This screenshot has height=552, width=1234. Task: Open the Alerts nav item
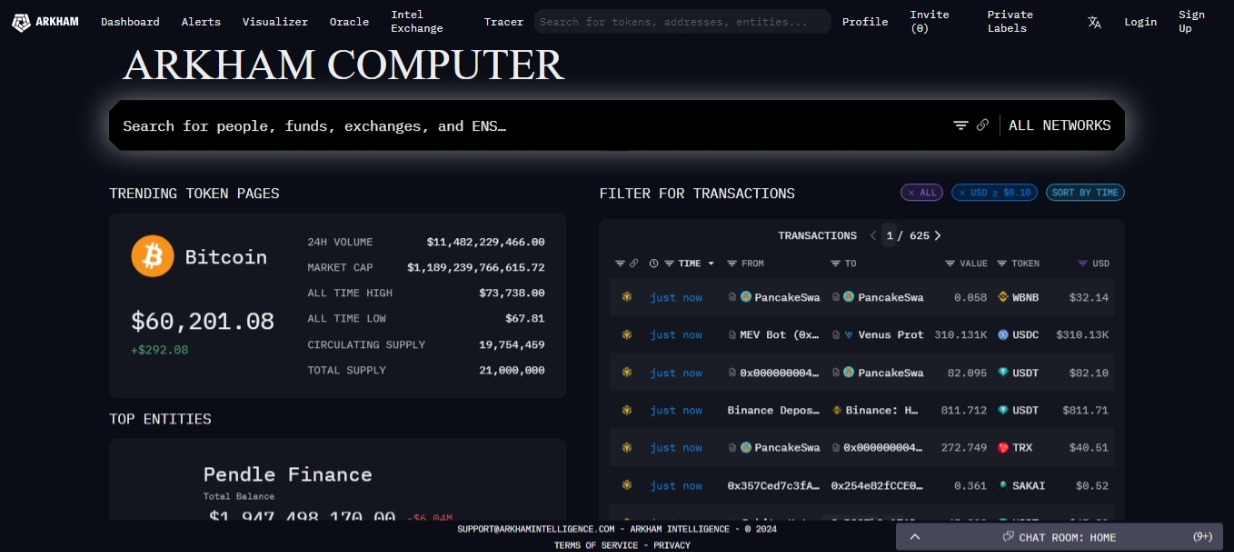201,22
